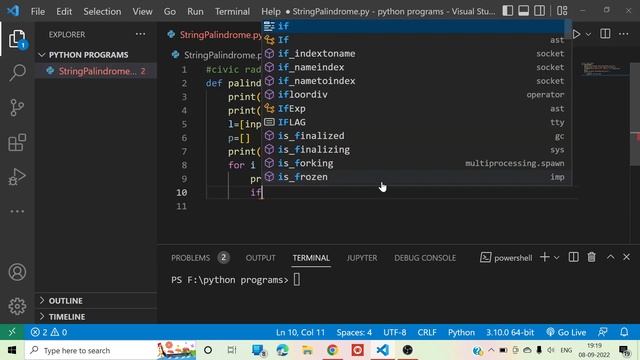Open the Accounts menu icon
Screen dimensions: 640x360
(x=17, y=272)
